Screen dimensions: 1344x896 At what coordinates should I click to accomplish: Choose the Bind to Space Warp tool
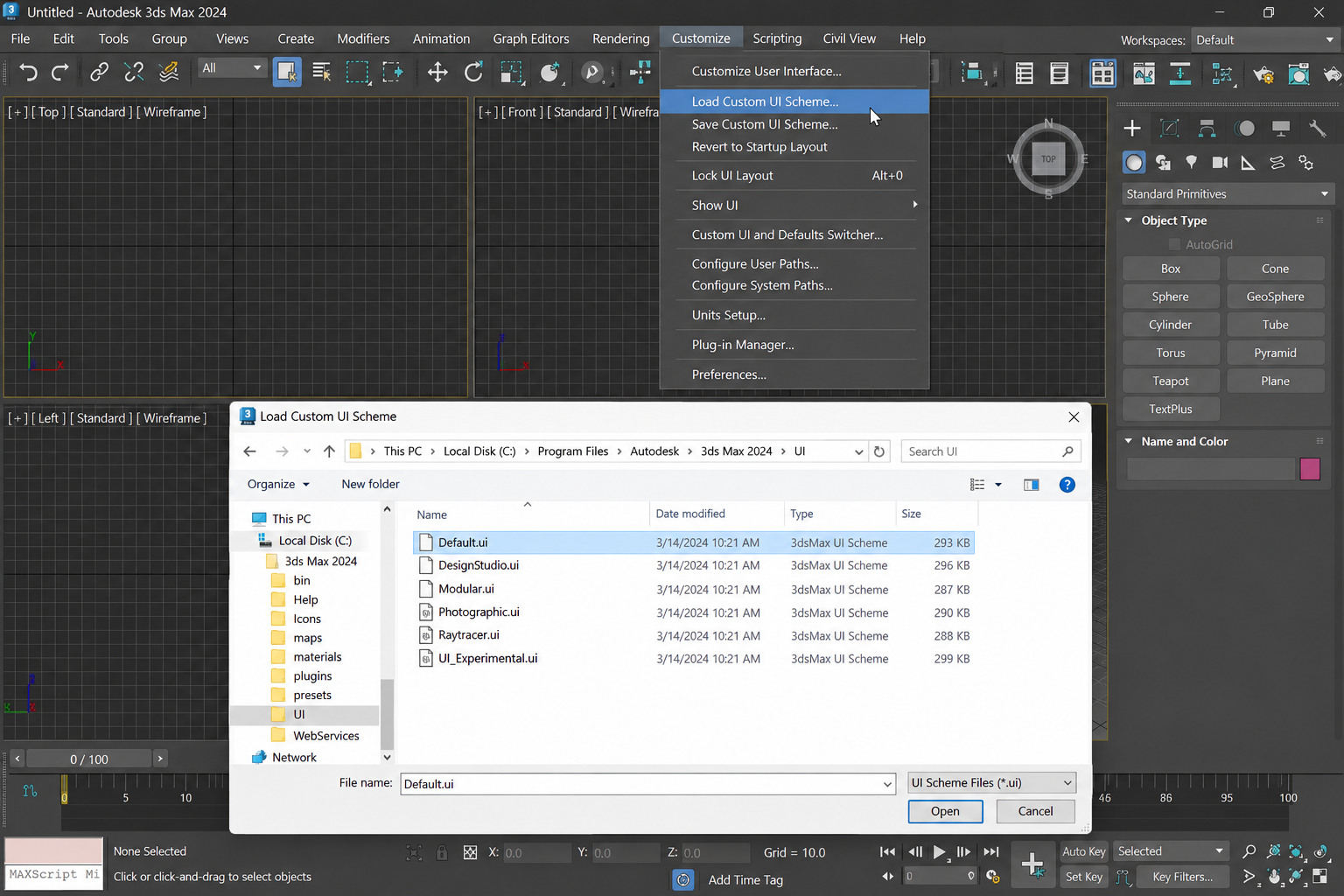click(x=169, y=73)
